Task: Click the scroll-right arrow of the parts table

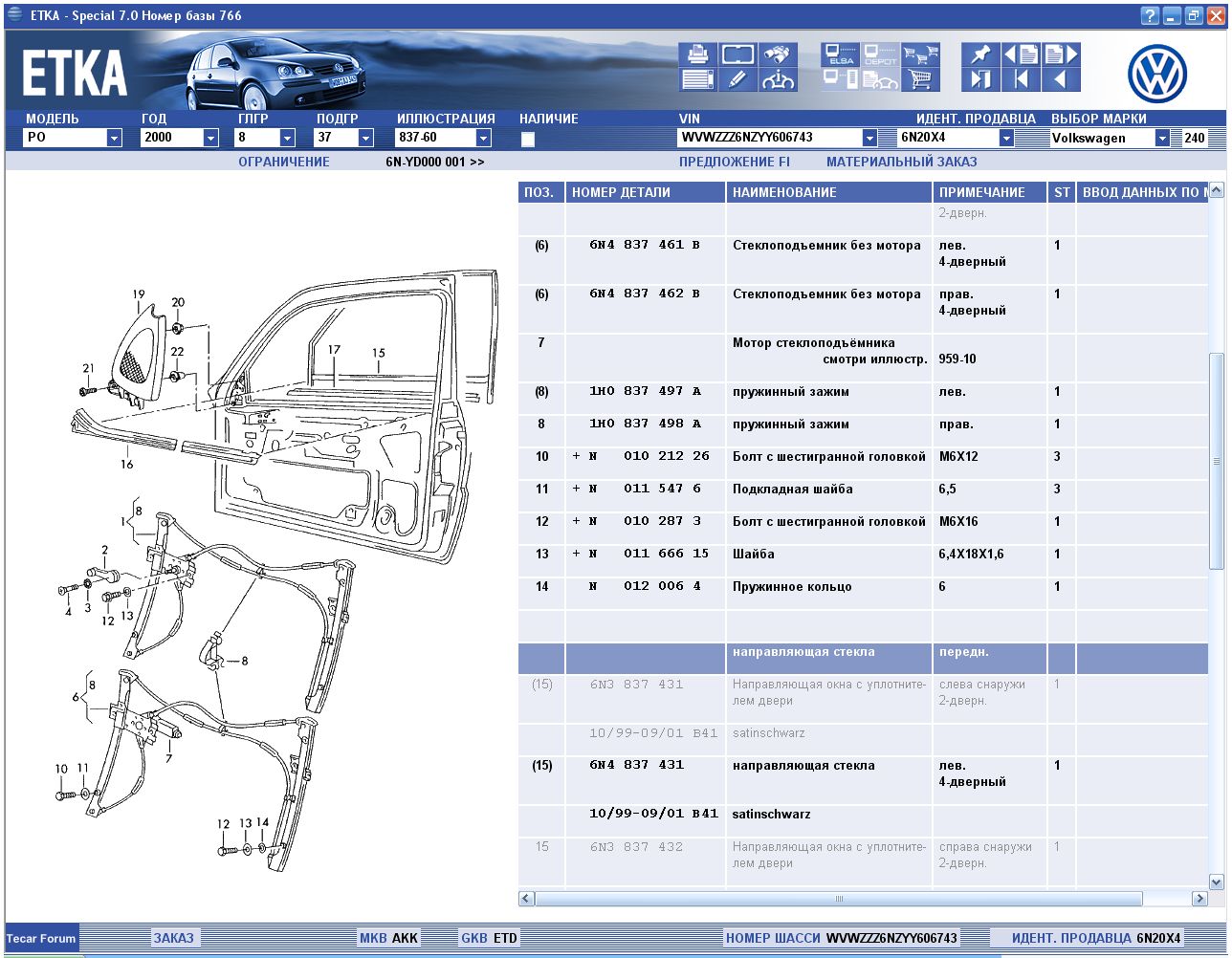Action: click(x=1199, y=899)
